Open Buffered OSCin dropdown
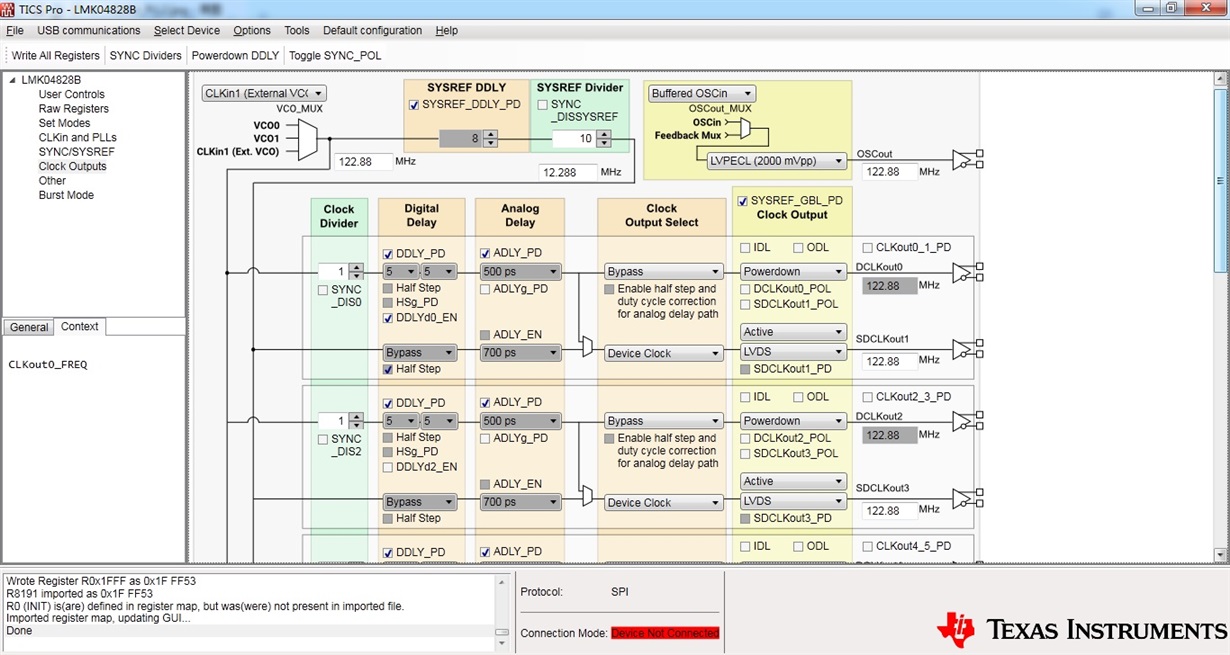 pos(702,93)
